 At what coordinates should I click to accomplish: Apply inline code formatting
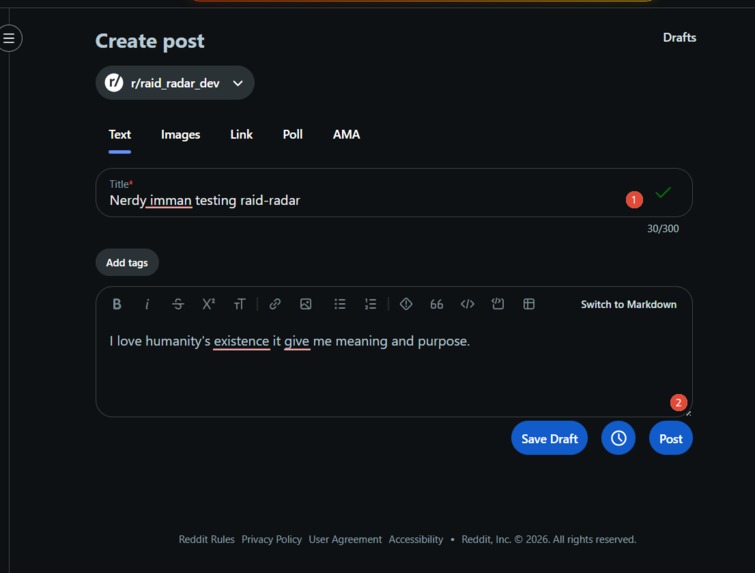pyautogui.click(x=467, y=304)
